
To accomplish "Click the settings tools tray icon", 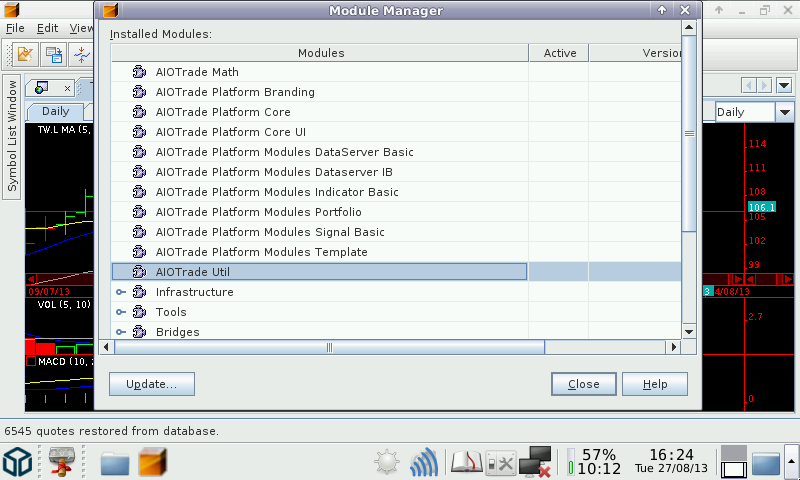I will pos(501,463).
